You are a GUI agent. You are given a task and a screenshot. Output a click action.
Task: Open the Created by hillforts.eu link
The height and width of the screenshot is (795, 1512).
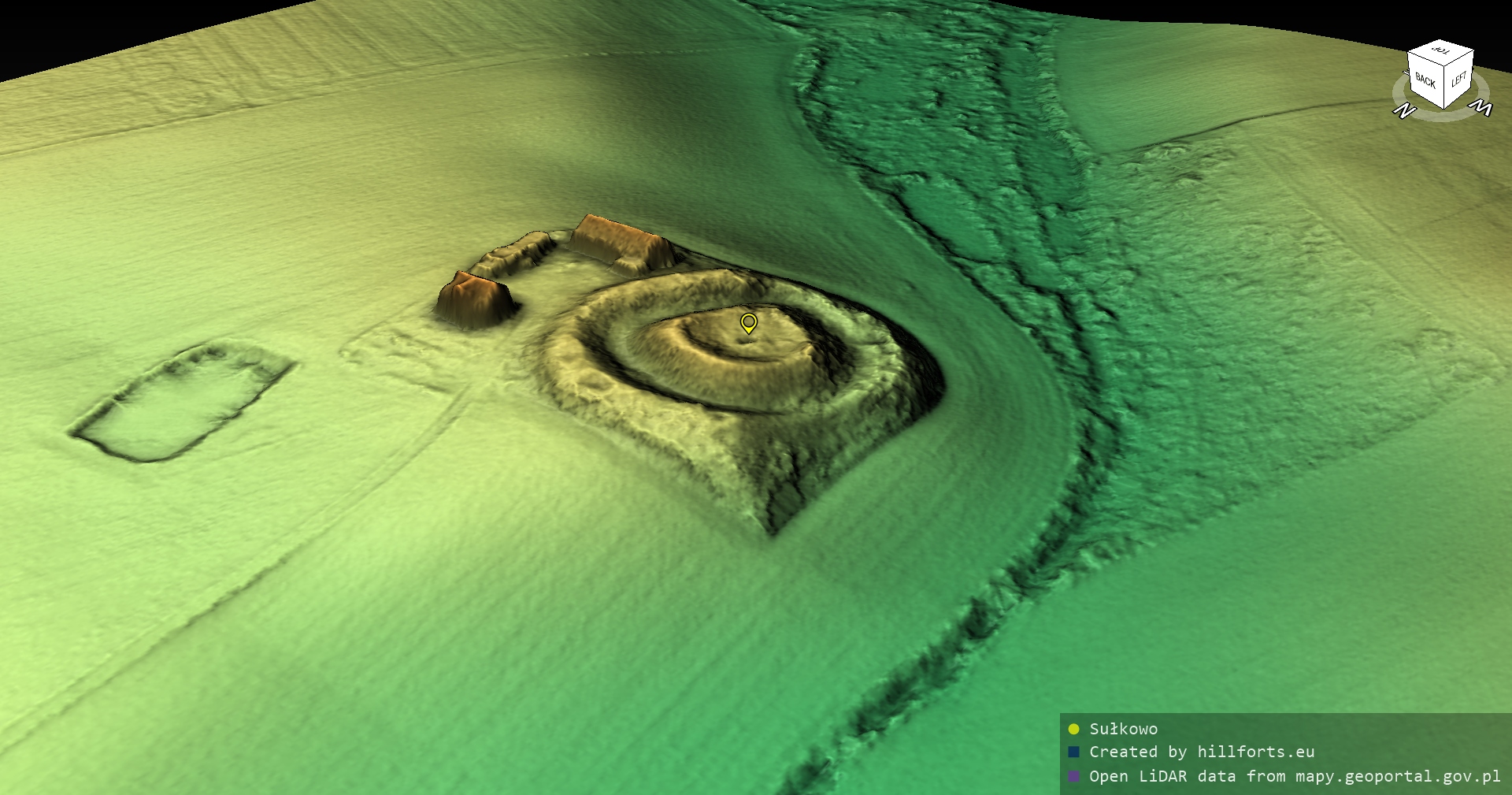1201,752
